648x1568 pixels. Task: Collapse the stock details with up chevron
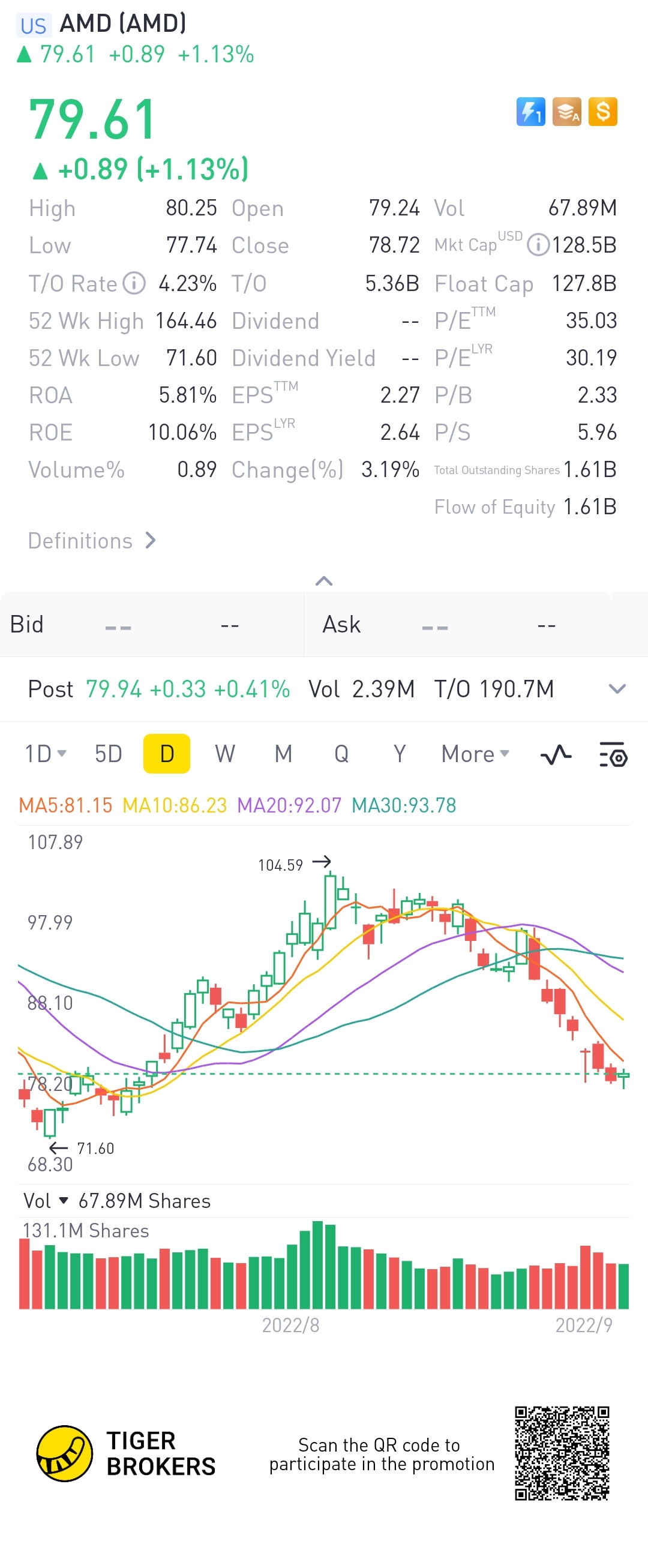[323, 581]
